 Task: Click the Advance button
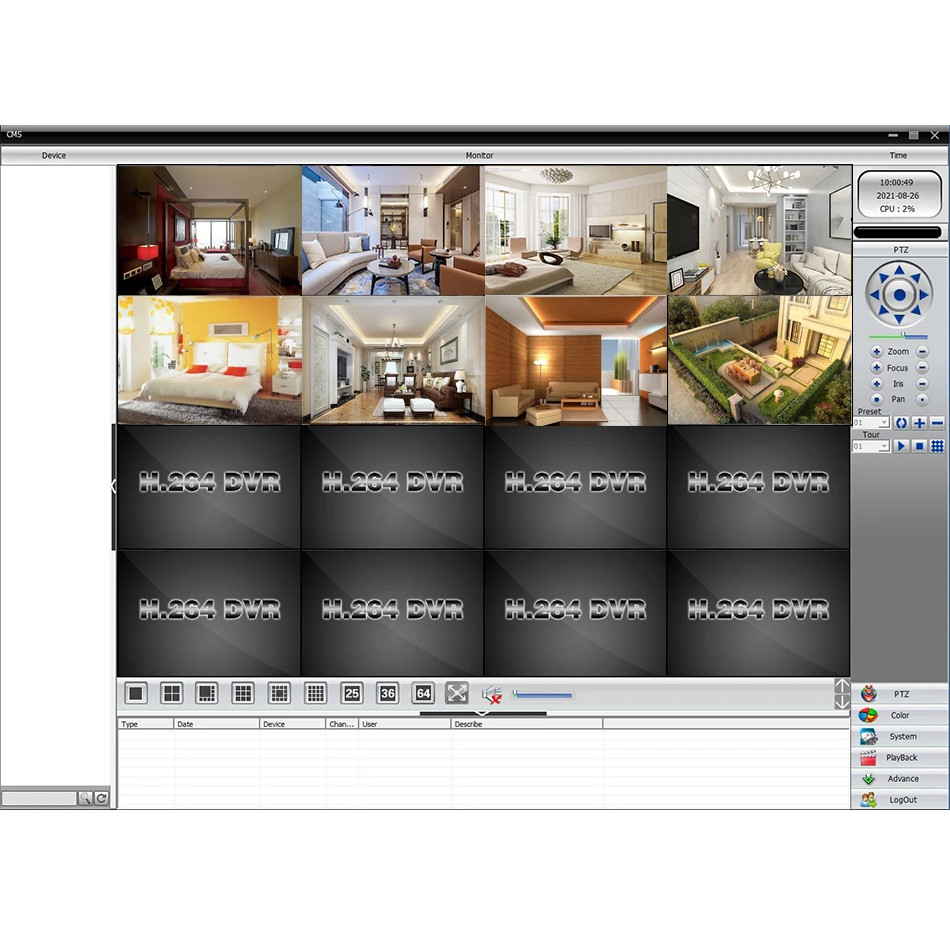(900, 779)
